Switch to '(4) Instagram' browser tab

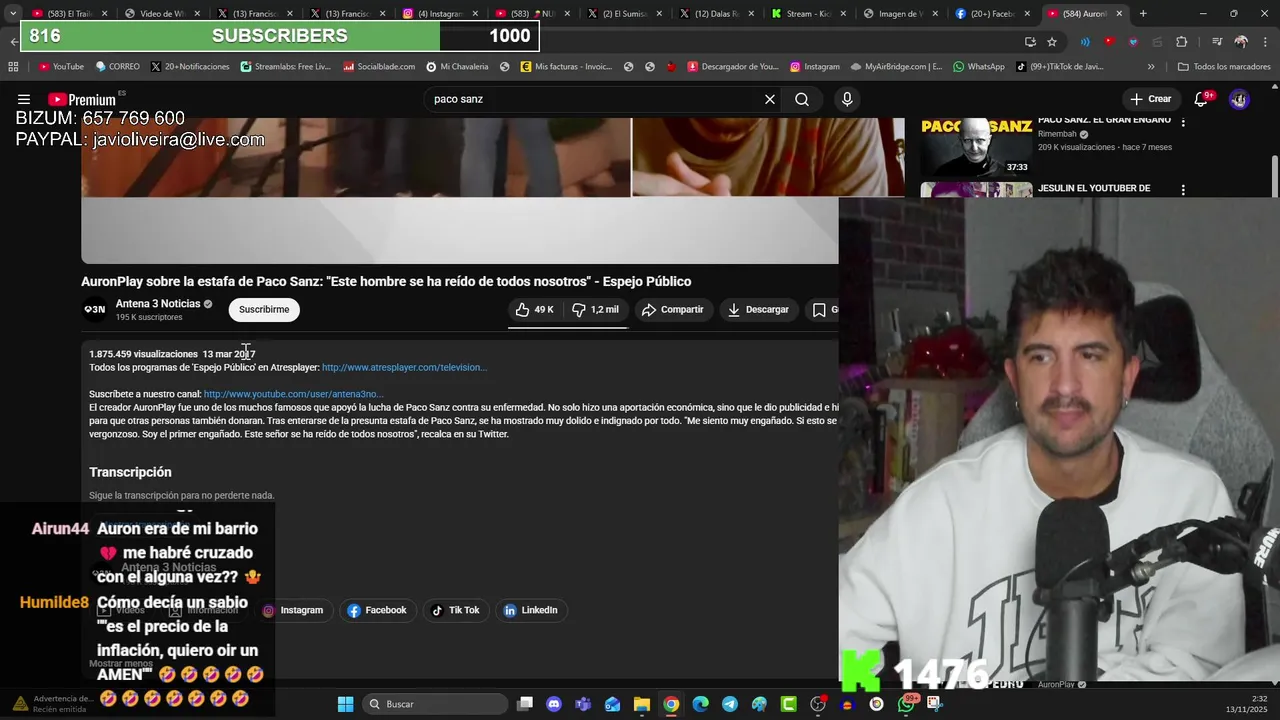(x=439, y=14)
